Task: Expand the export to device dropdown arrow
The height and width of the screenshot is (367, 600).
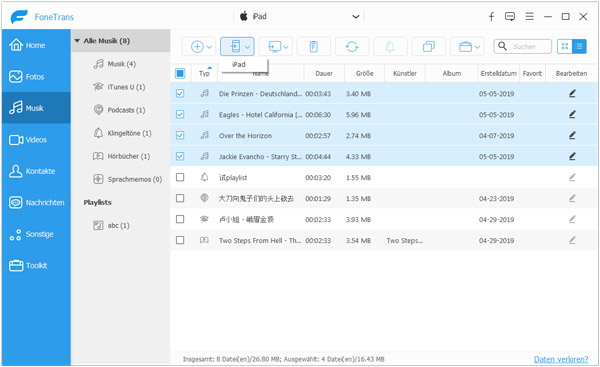Action: point(248,47)
